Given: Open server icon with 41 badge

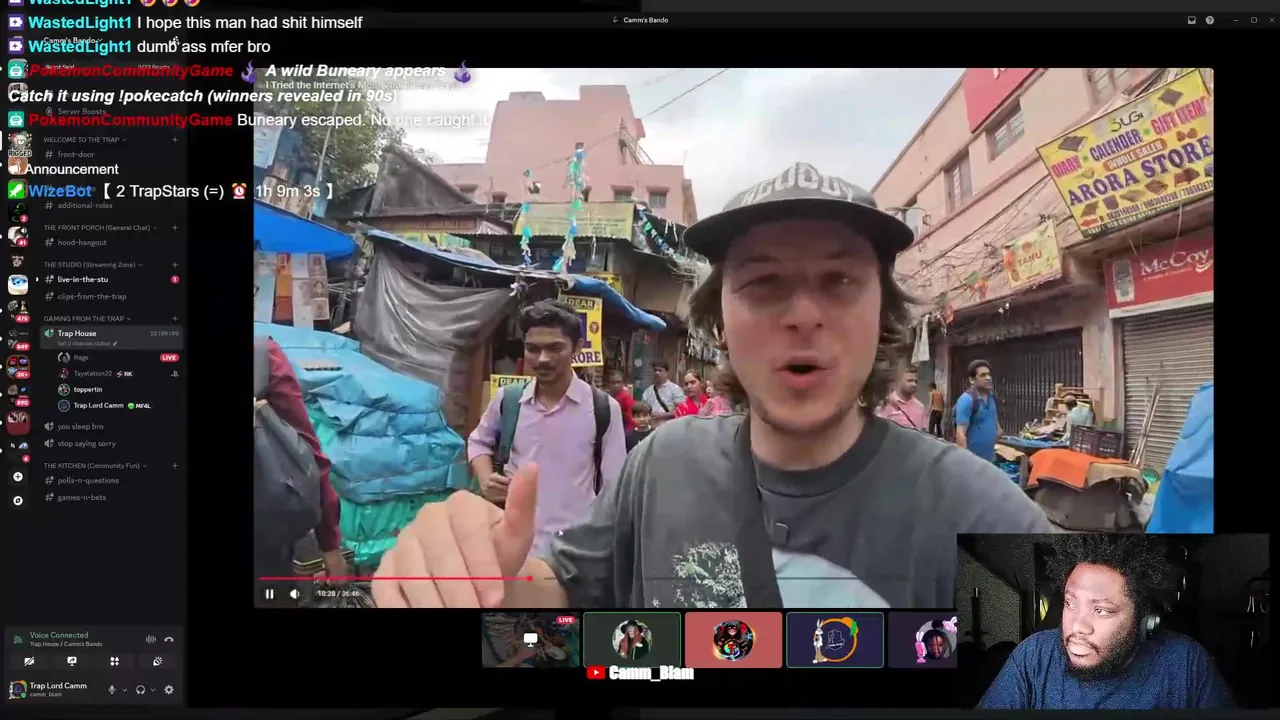Looking at the screenshot, I should [x=18, y=235].
